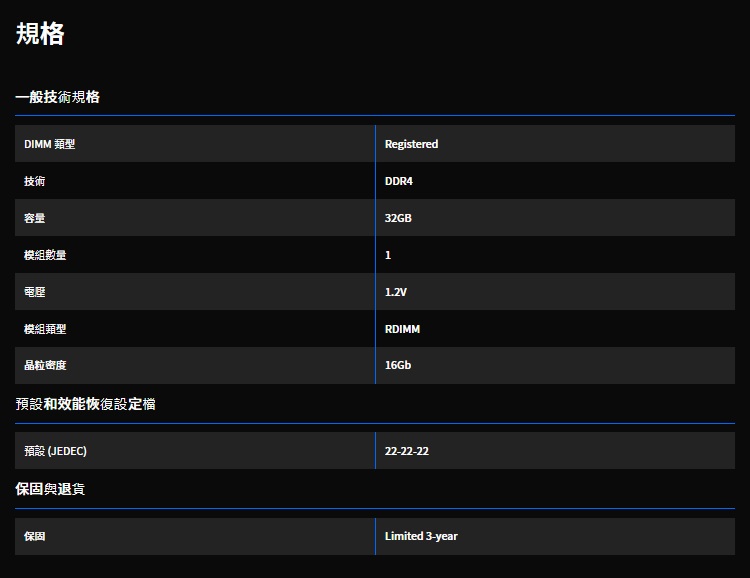Click the 技術 row label
The image size is (750, 578).
35,181
